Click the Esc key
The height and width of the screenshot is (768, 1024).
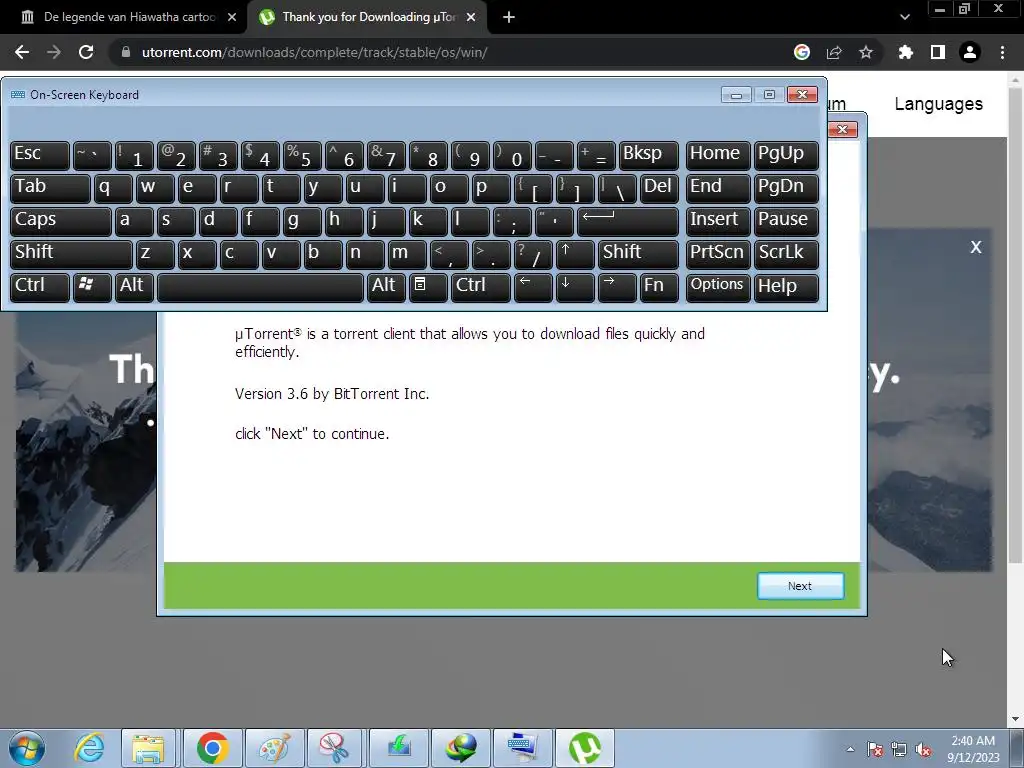click(40, 155)
